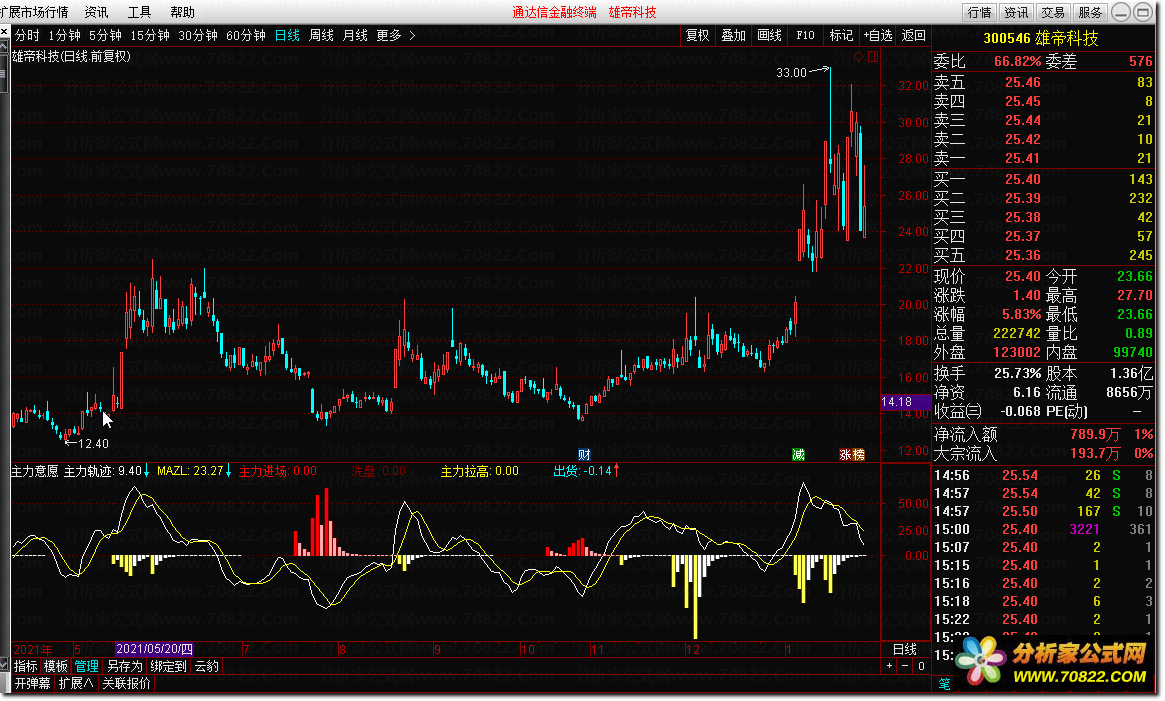Image resolution: width=1165 pixels, height=701 pixels.
Task: Expand the 扩展∧ panel button
Action: (x=76, y=683)
